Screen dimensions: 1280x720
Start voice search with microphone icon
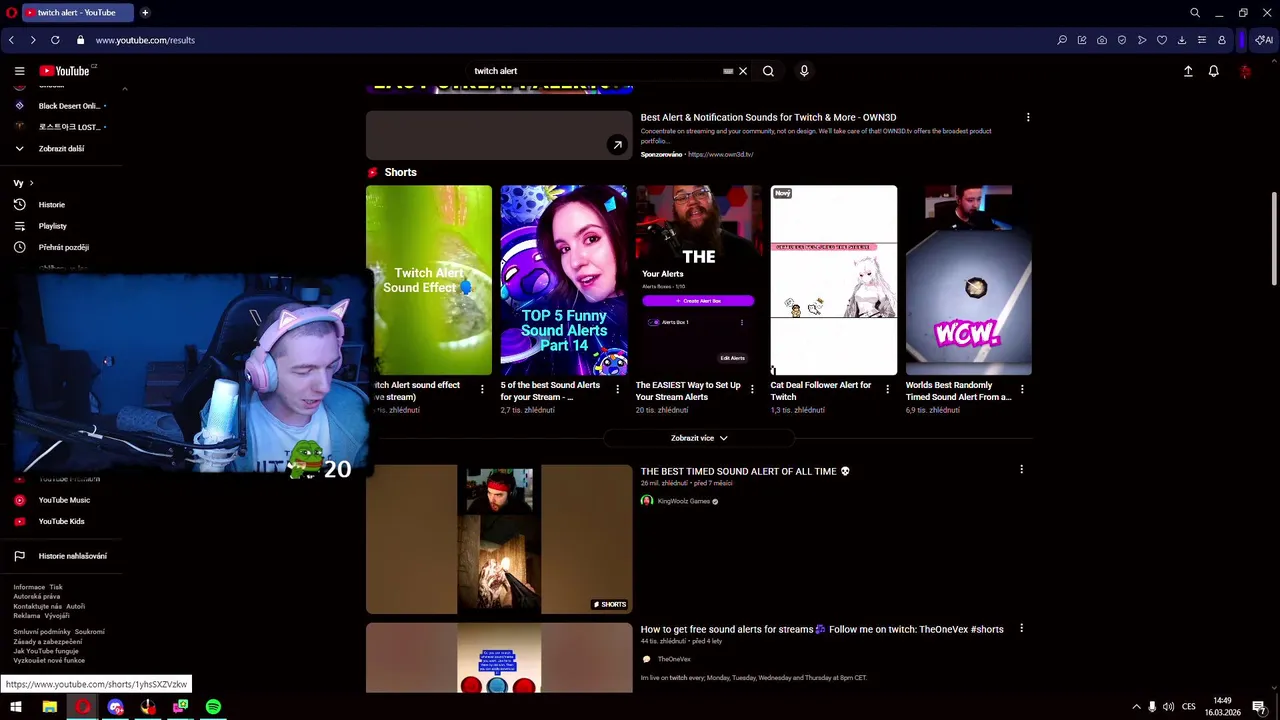[x=804, y=71]
